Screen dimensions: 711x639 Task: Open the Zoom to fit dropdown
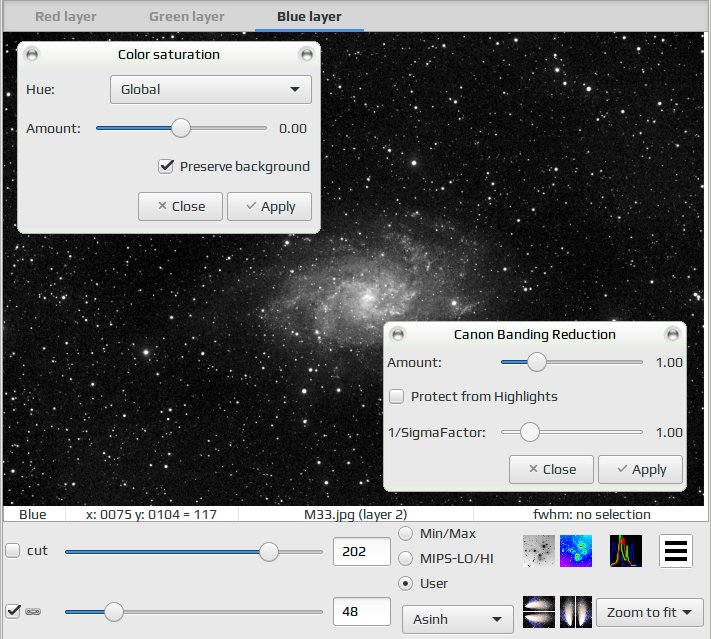tap(649, 612)
